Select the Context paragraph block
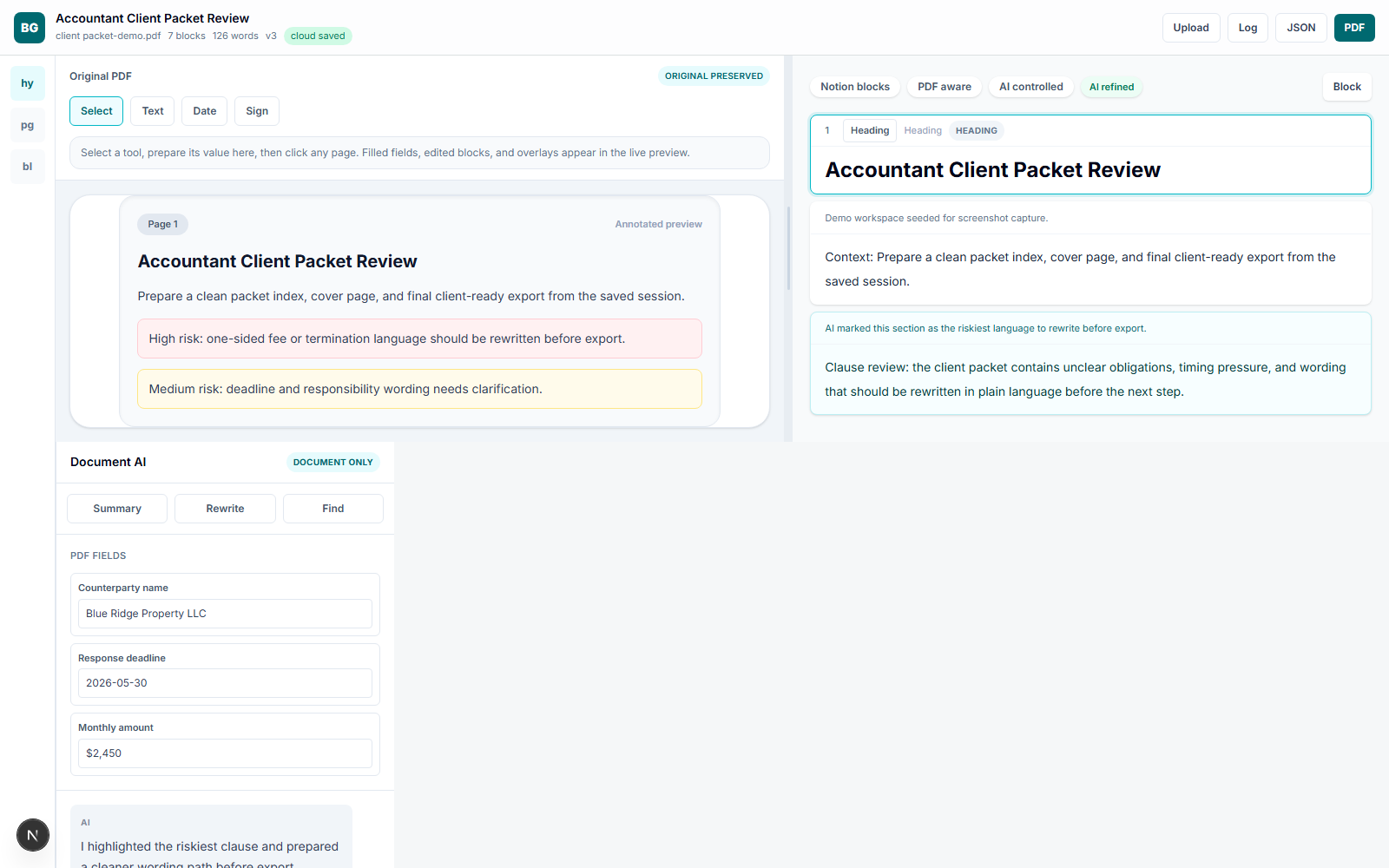 pos(1090,269)
